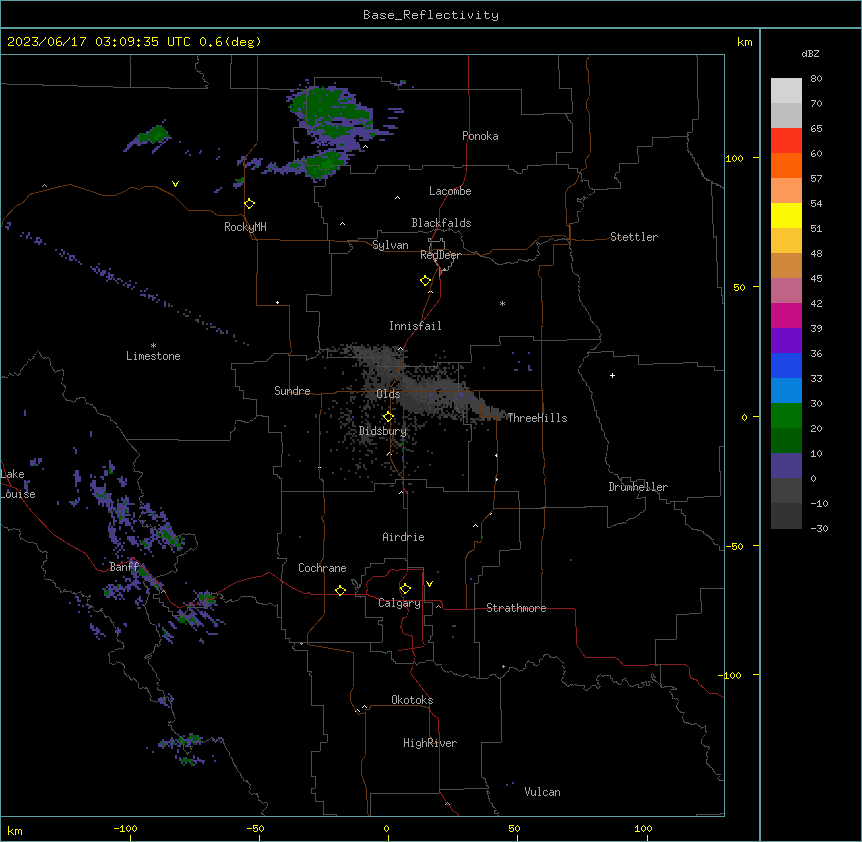Click the Lacombe city label
This screenshot has height=842, width=862.
tap(450, 191)
